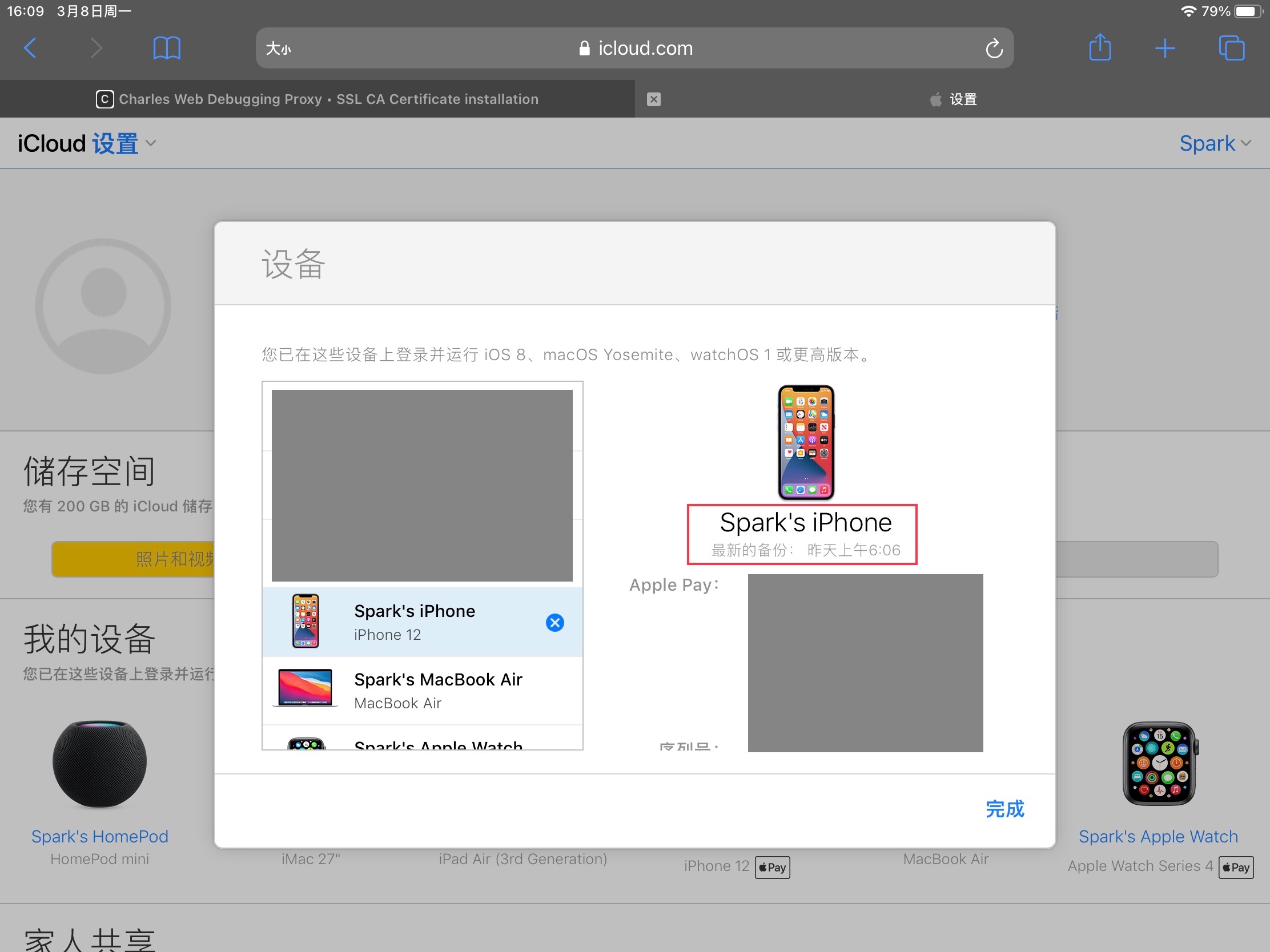The image size is (1270, 952).
Task: Click the yellow photos storage bar
Action: (133, 559)
